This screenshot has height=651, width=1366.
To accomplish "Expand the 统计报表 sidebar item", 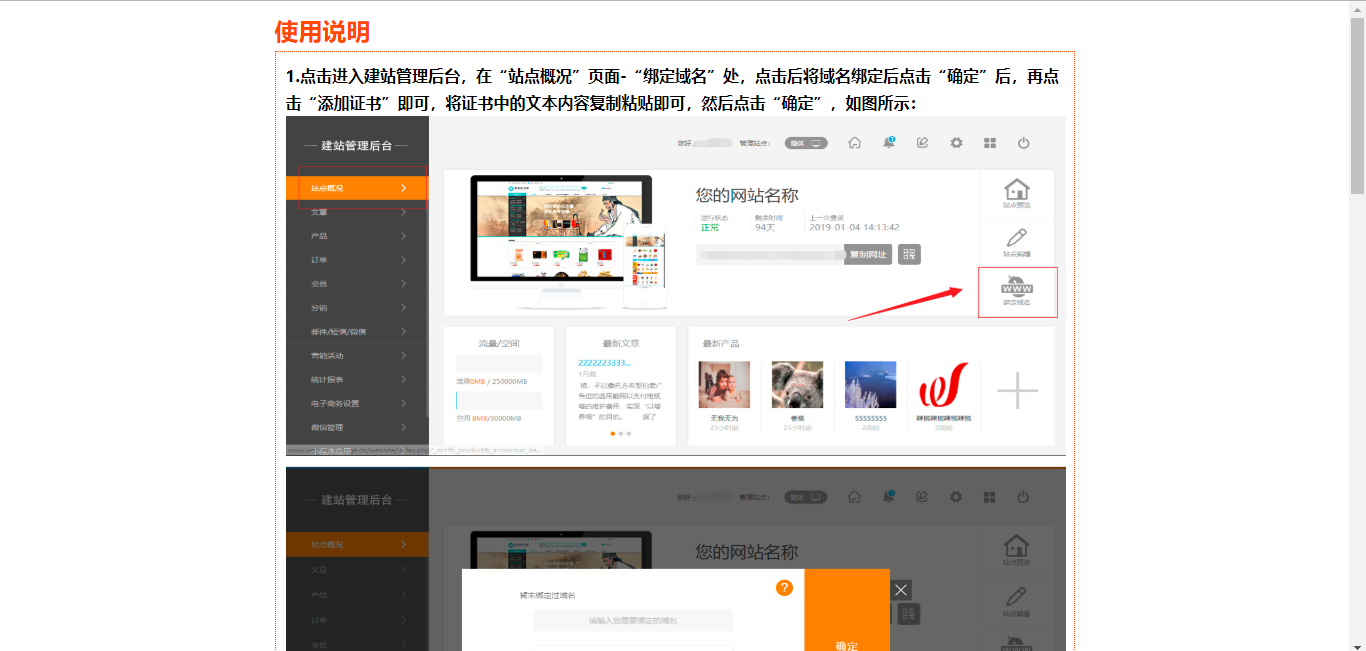I will [x=357, y=380].
